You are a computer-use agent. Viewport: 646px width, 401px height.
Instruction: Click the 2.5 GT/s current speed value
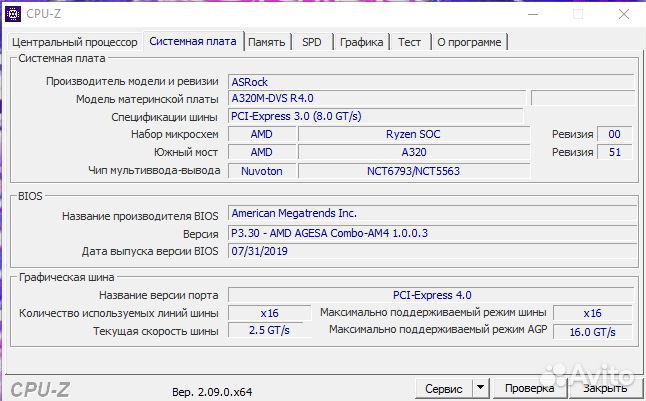pyautogui.click(x=269, y=331)
